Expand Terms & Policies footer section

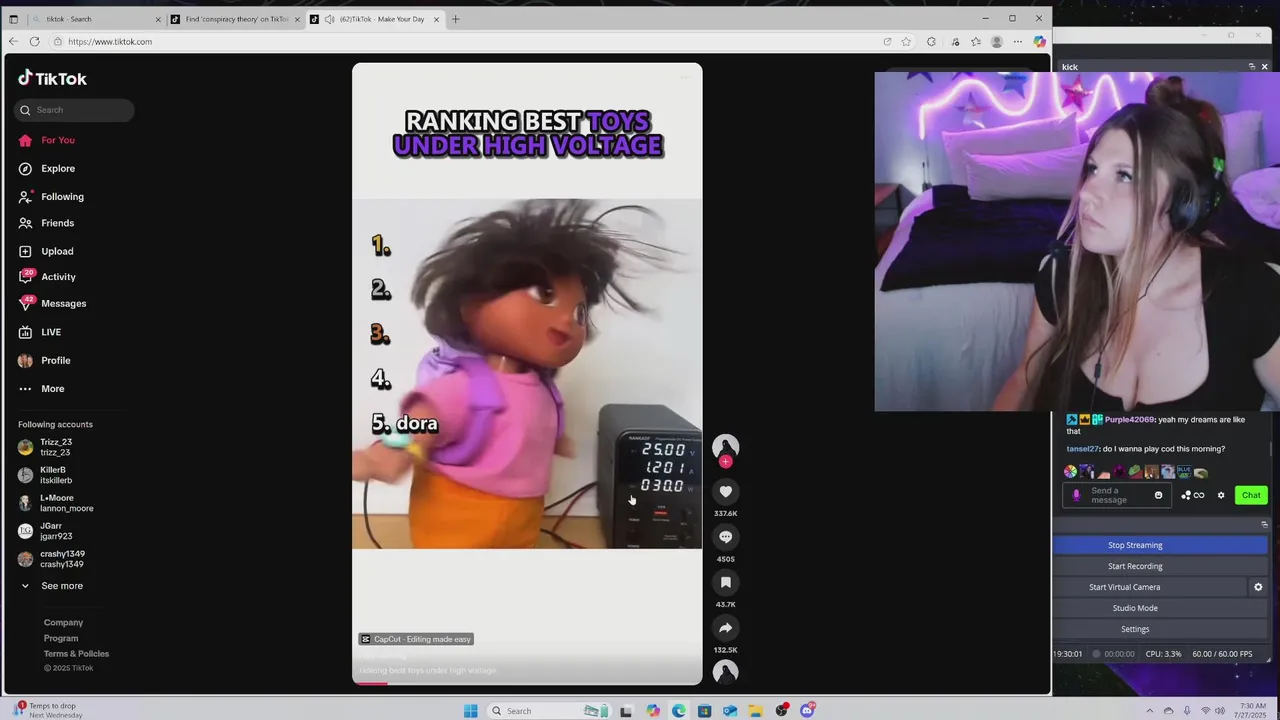(x=76, y=654)
